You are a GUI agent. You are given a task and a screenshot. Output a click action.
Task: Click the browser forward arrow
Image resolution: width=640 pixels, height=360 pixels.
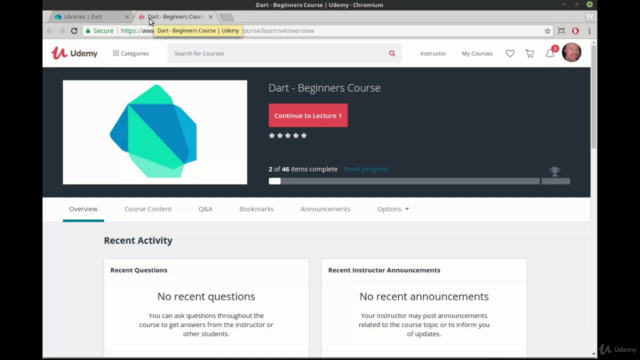pos(62,31)
